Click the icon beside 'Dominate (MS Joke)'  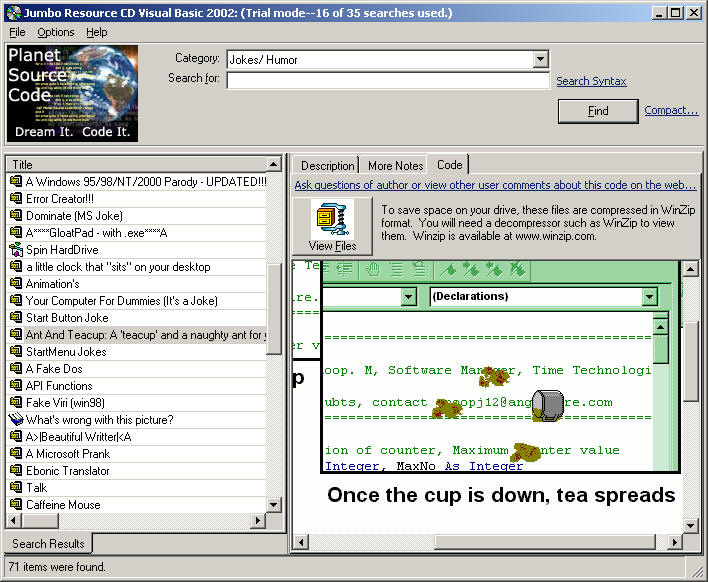[x=16, y=215]
